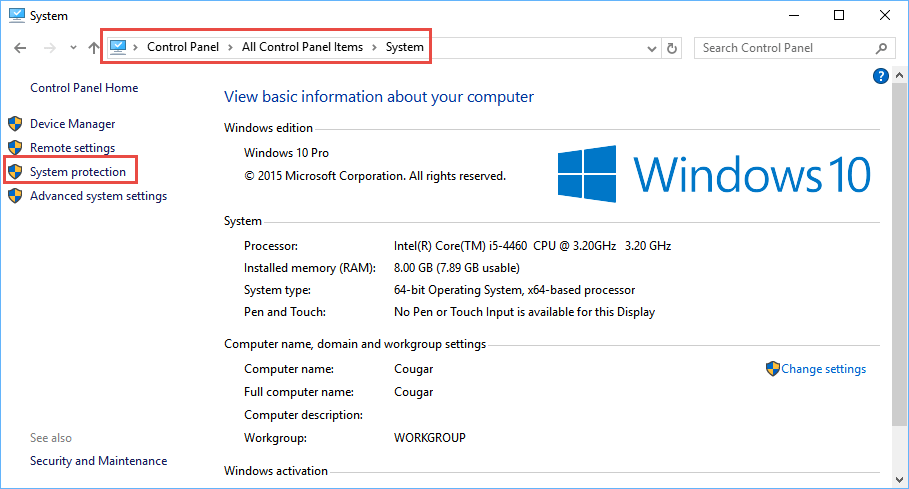
Task: Maximize the System window
Action: pos(838,15)
